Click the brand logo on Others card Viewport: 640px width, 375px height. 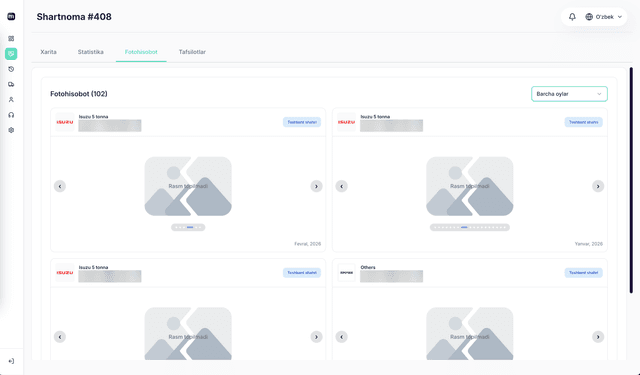347,273
